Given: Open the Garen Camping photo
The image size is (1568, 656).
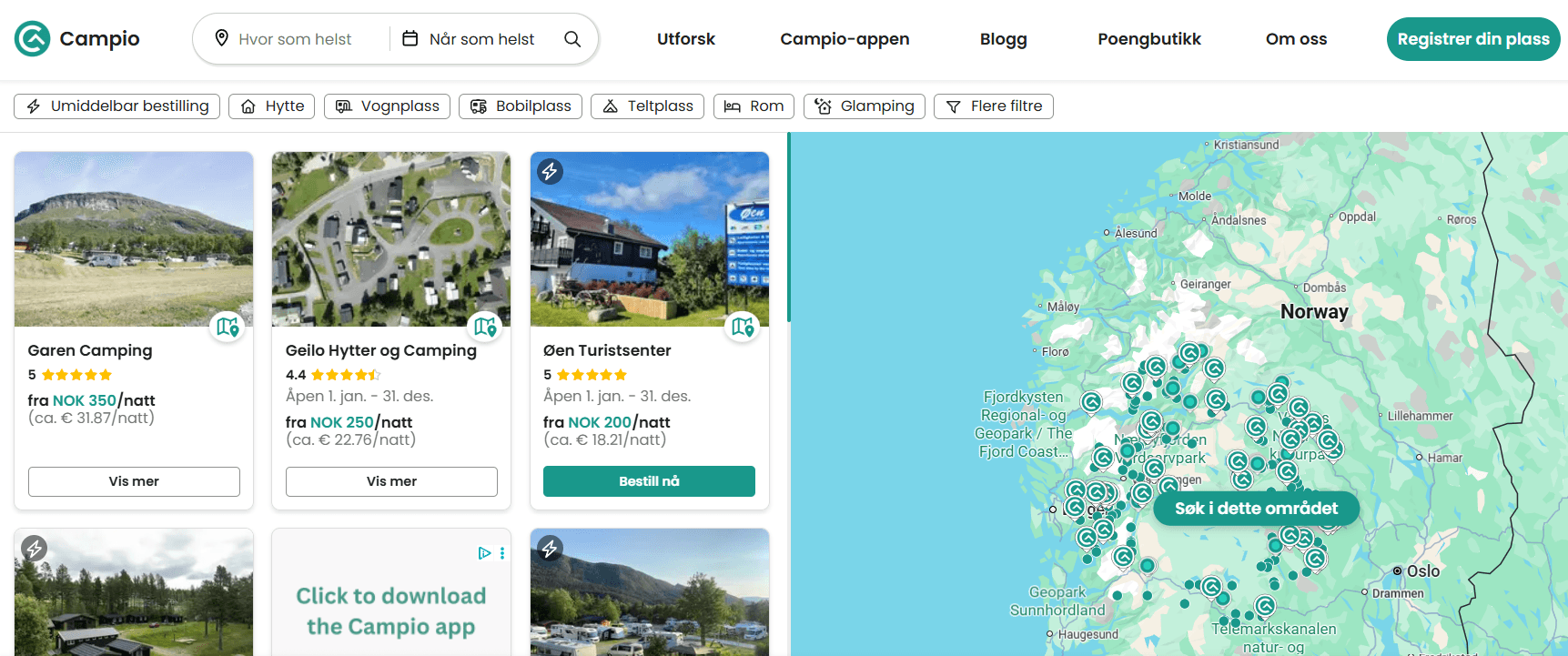Looking at the screenshot, I should pos(134,238).
